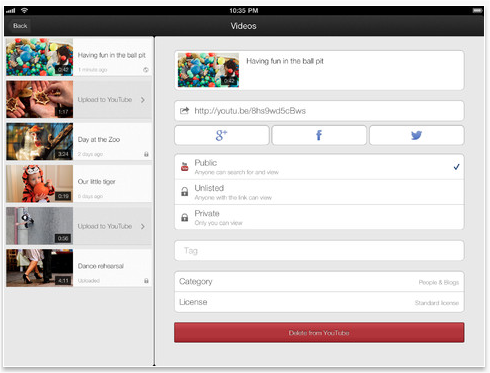Screen dimensions: 490x373
Task: Click the YouTube icon beside Public
Action: (184, 166)
